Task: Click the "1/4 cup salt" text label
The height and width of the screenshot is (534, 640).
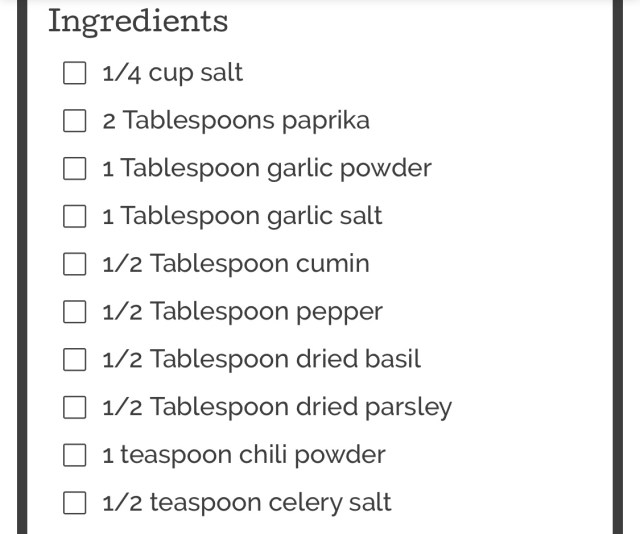Action: tap(172, 73)
